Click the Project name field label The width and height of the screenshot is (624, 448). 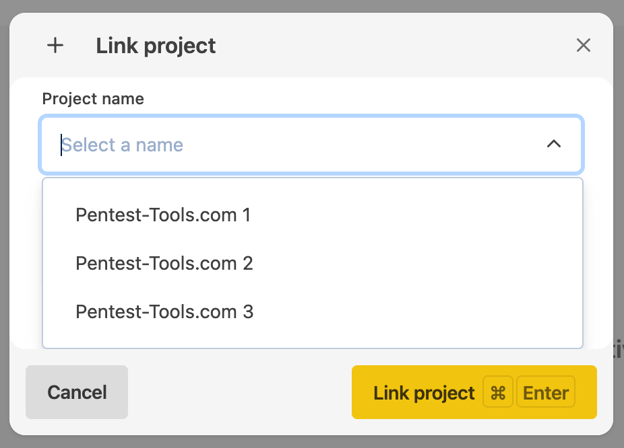click(93, 99)
